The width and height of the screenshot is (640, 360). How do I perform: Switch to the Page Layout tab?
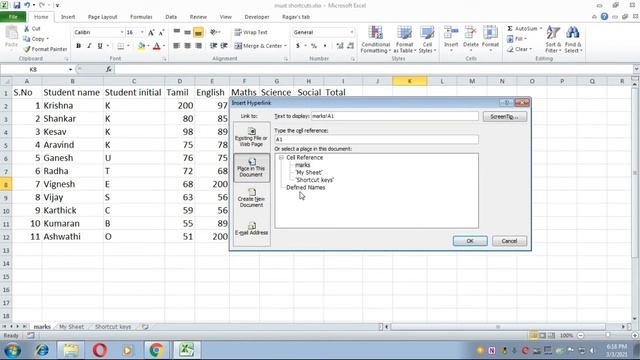[102, 17]
